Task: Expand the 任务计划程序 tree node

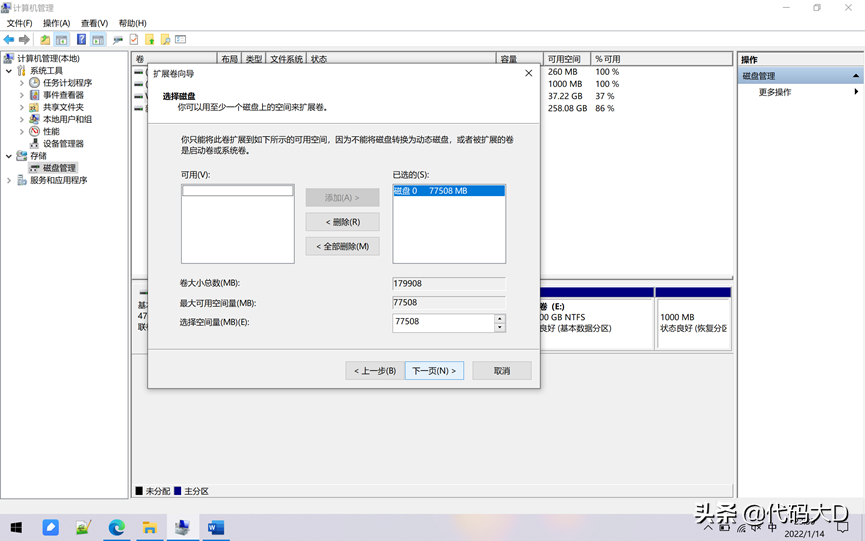Action: (22, 83)
